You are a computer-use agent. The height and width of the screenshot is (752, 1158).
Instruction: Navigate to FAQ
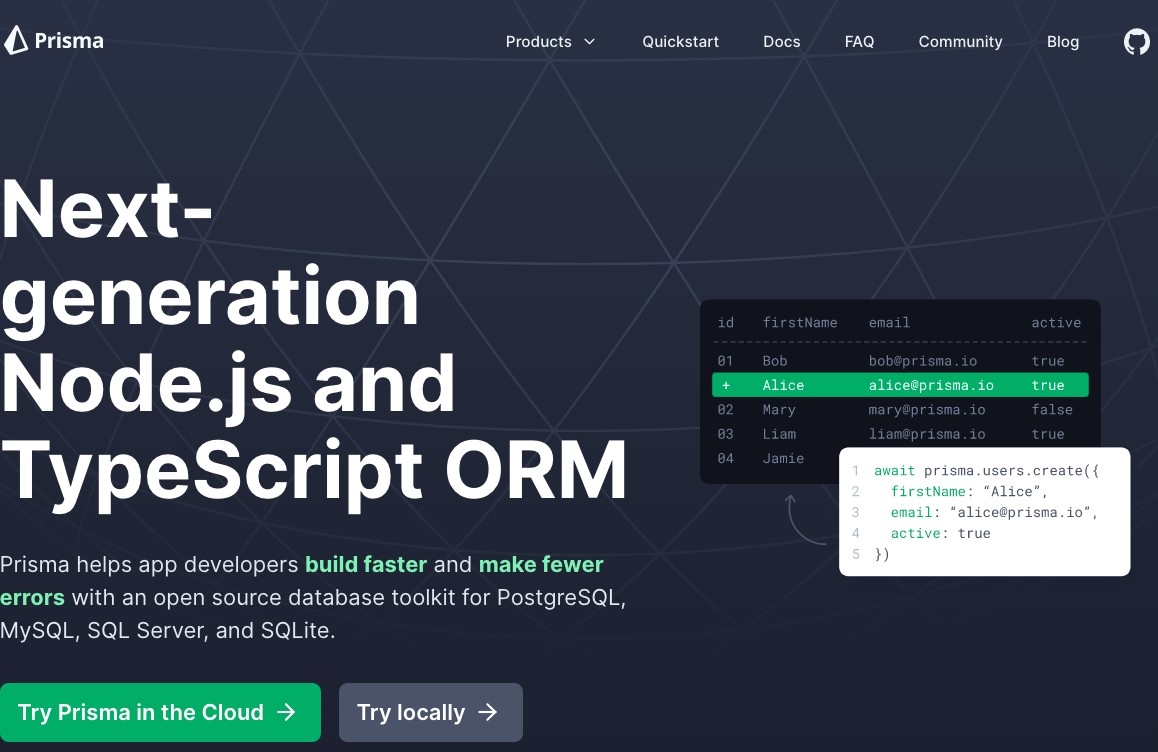(x=859, y=42)
